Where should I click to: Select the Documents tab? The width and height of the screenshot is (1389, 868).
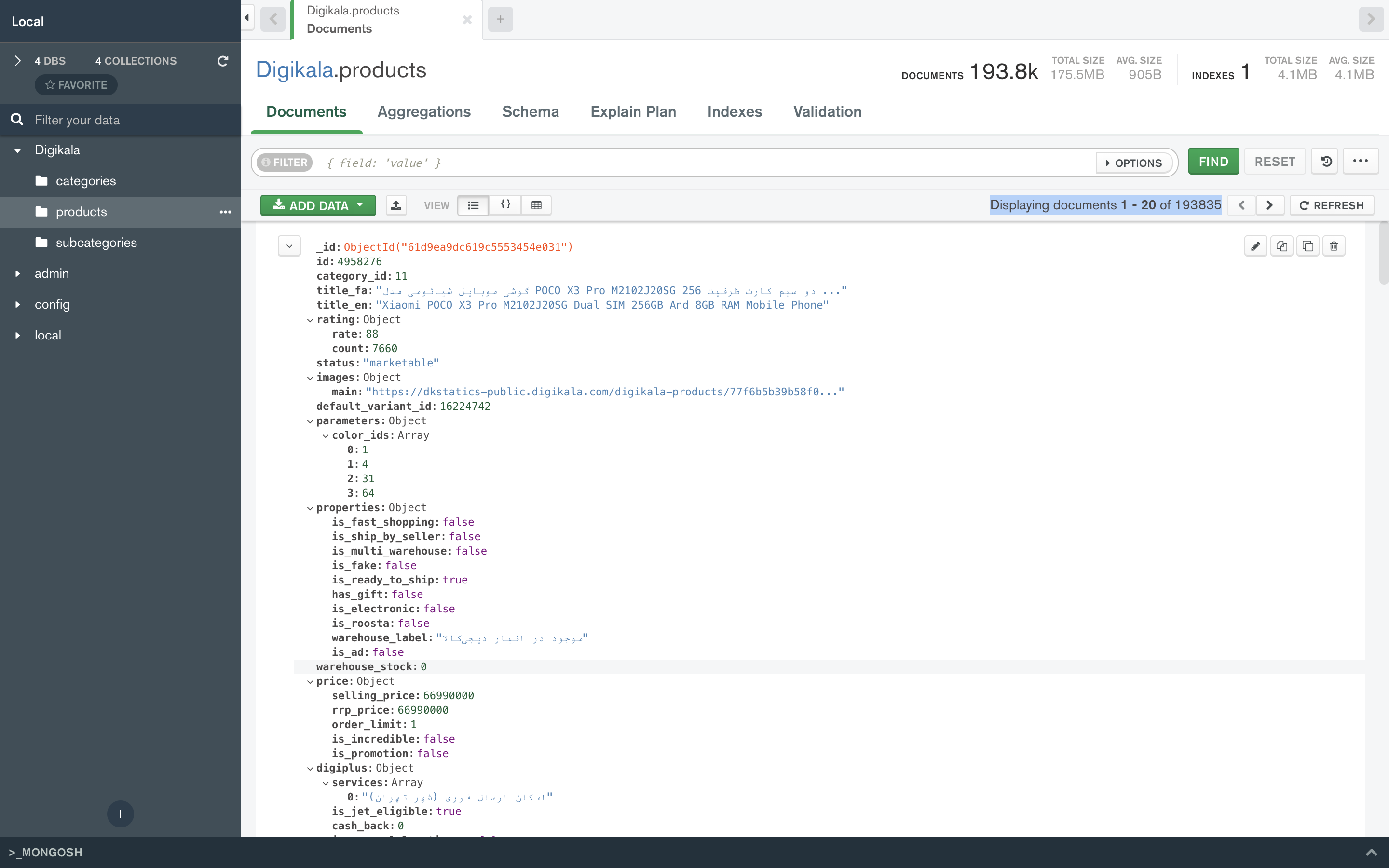[x=307, y=111]
